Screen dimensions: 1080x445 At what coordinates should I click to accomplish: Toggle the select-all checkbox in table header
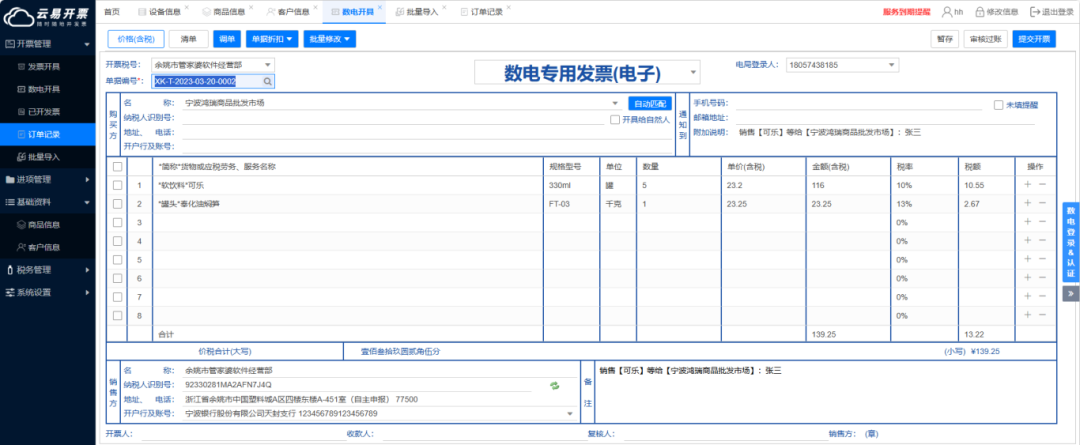[x=118, y=167]
